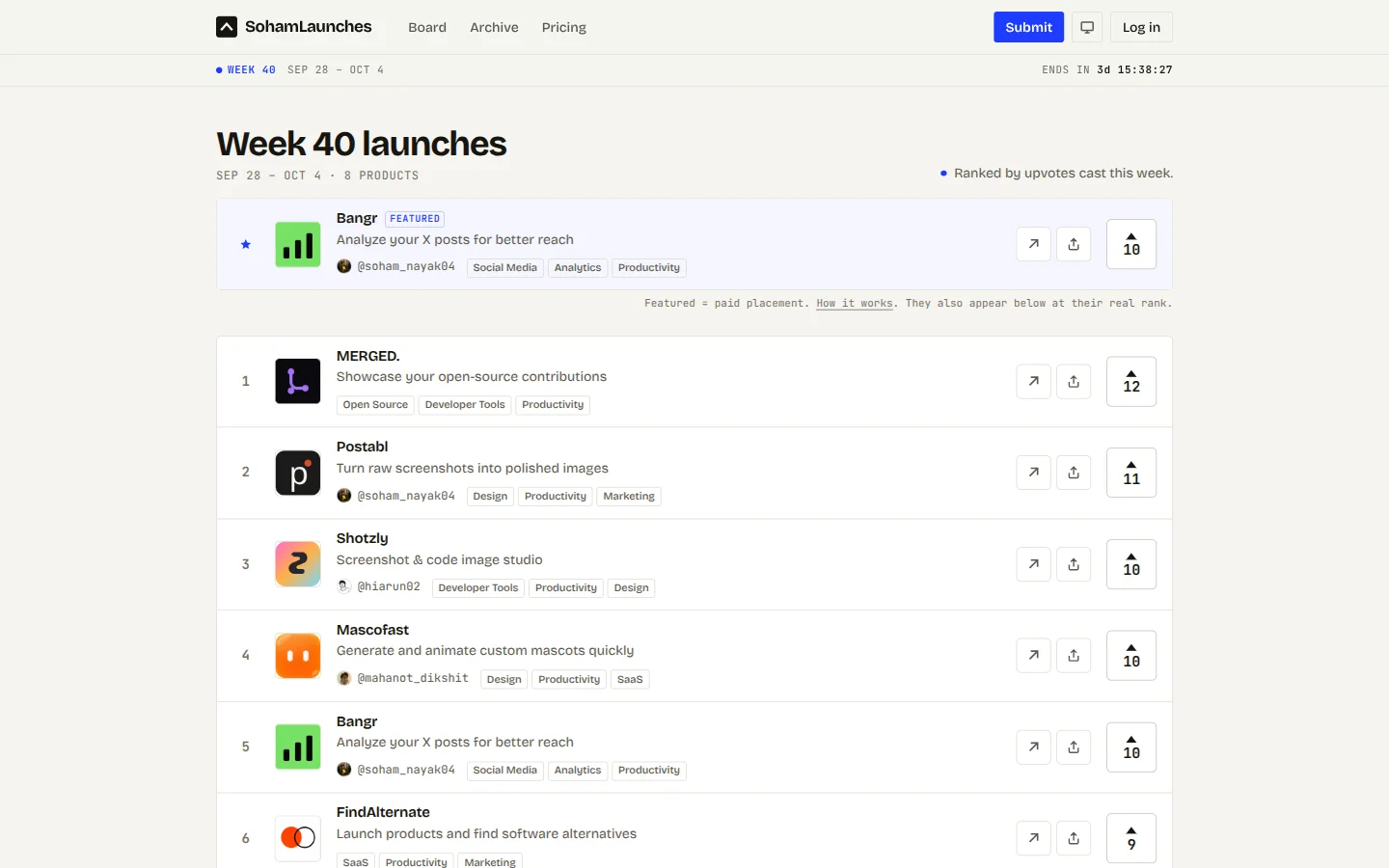This screenshot has width=1389, height=868.
Task: Upvote the featured Bangr product
Action: 1131,244
